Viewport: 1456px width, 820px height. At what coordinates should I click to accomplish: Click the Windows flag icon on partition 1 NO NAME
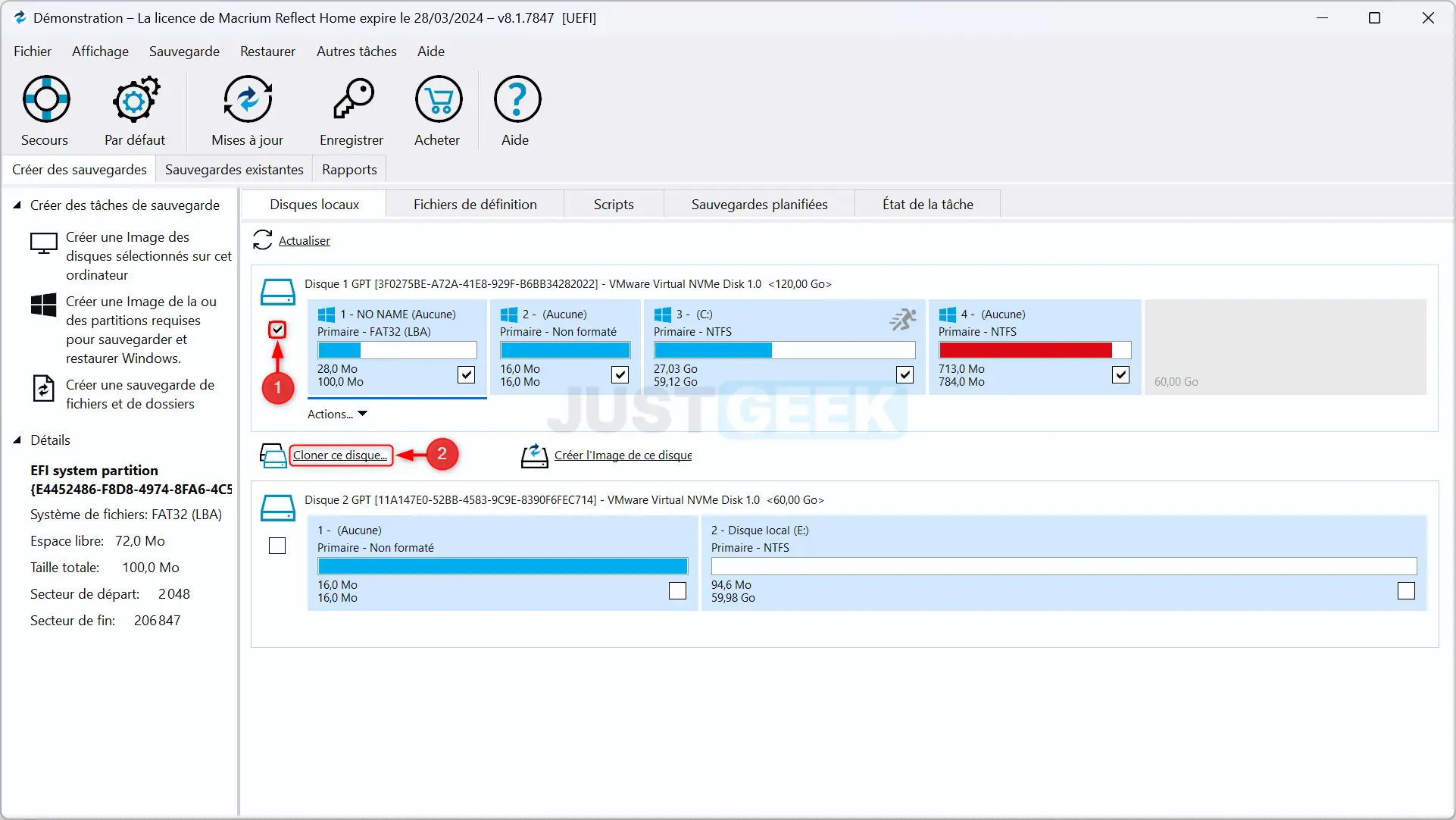tap(327, 315)
